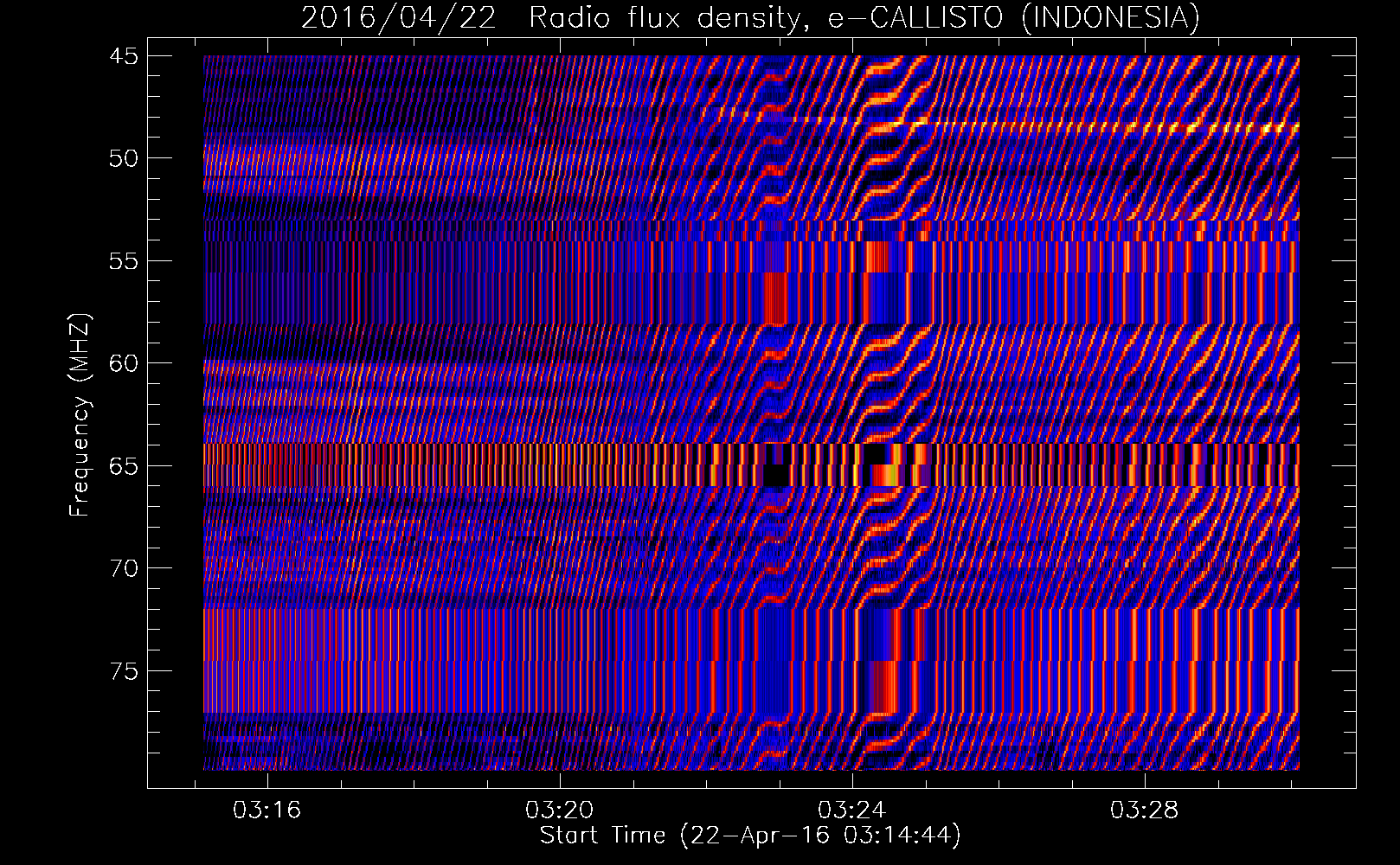Click the 45 frequency tick label
The width and height of the screenshot is (1400, 865).
click(x=124, y=56)
